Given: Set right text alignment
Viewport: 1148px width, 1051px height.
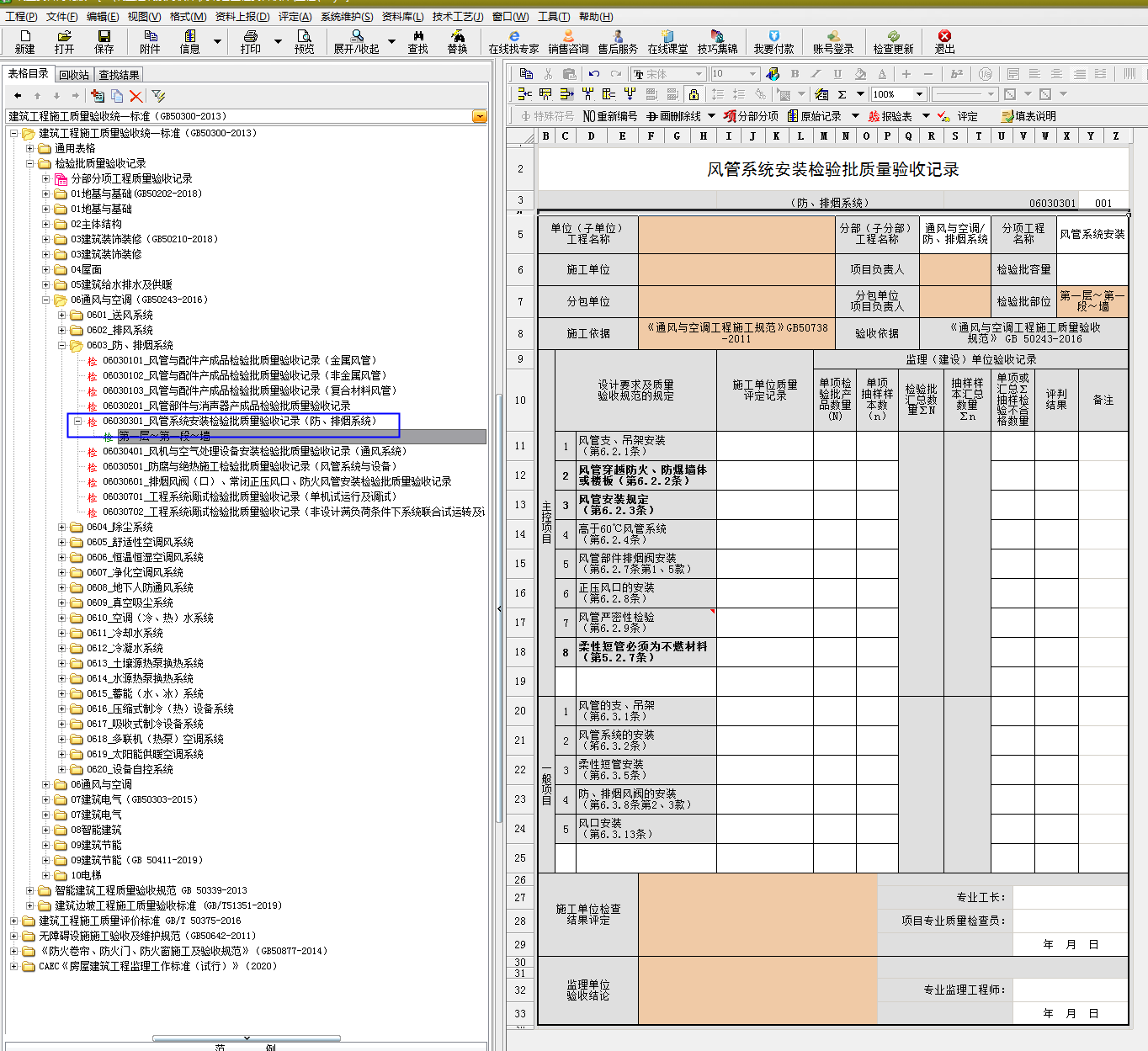Looking at the screenshot, I should coord(1079,74).
